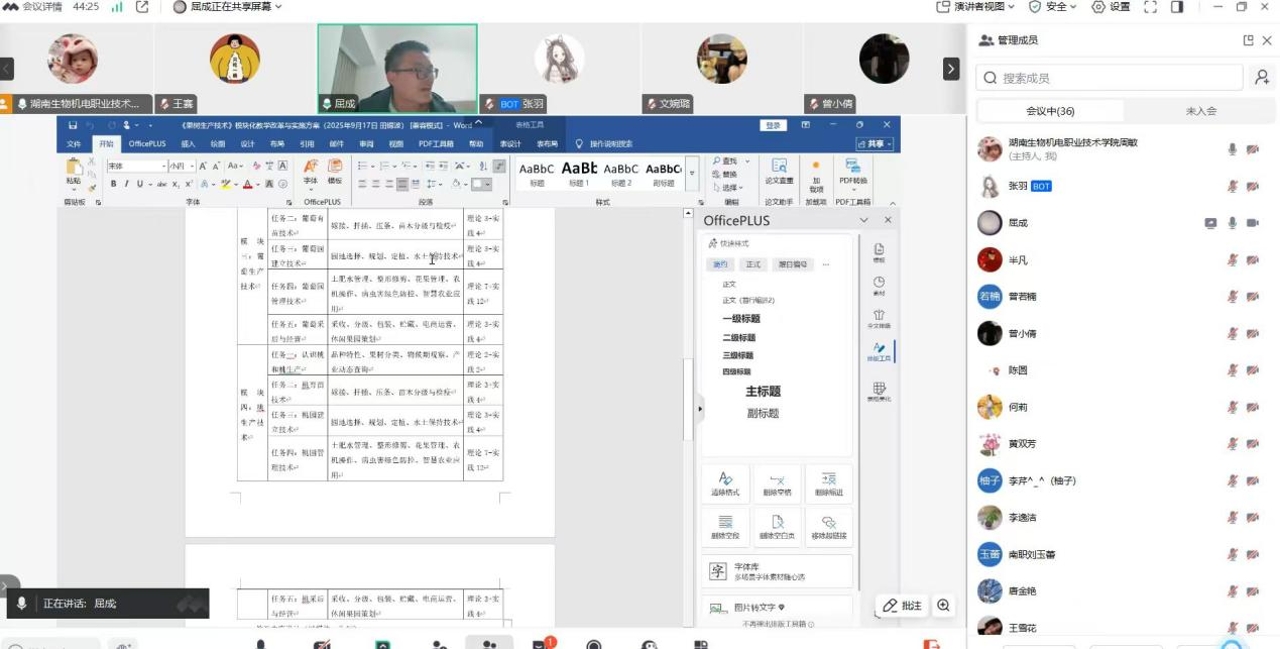Open the screen-sharing status dropdown for 屈成
Screen dimensions: 1280x649
pyautogui.click(x=228, y=7)
